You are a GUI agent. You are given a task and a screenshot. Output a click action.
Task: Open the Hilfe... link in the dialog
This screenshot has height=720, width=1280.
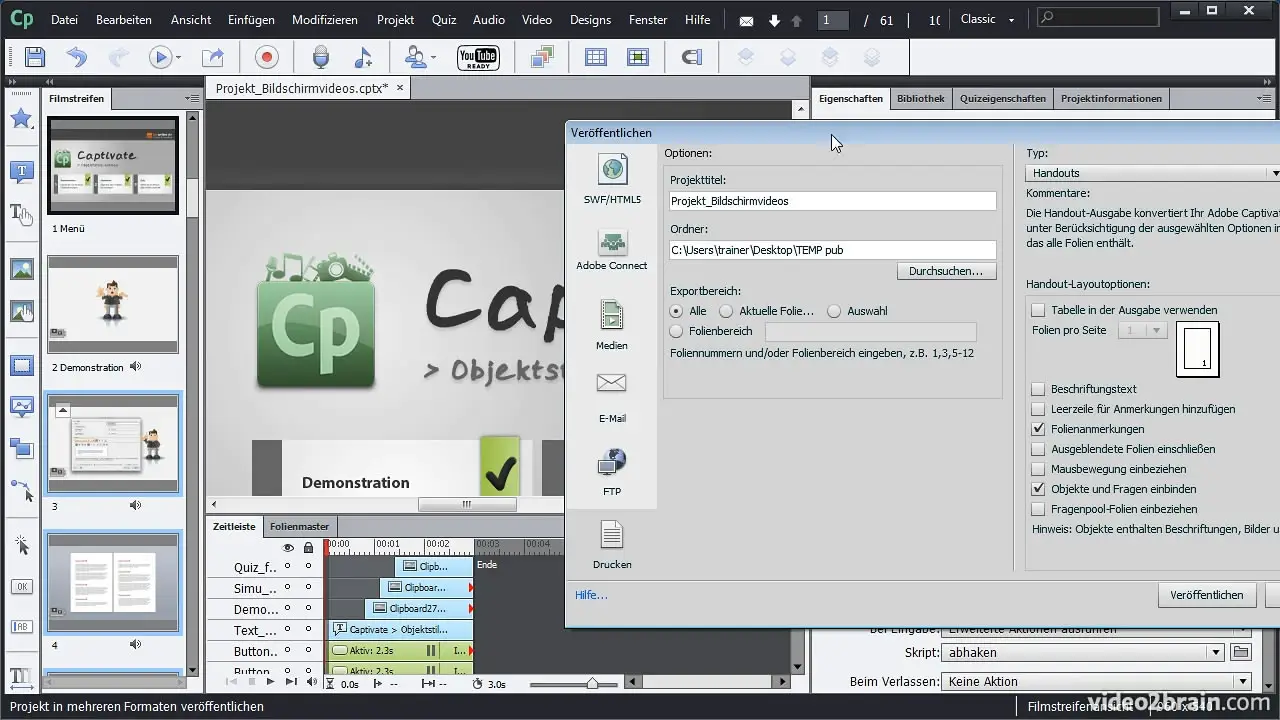[x=591, y=595]
